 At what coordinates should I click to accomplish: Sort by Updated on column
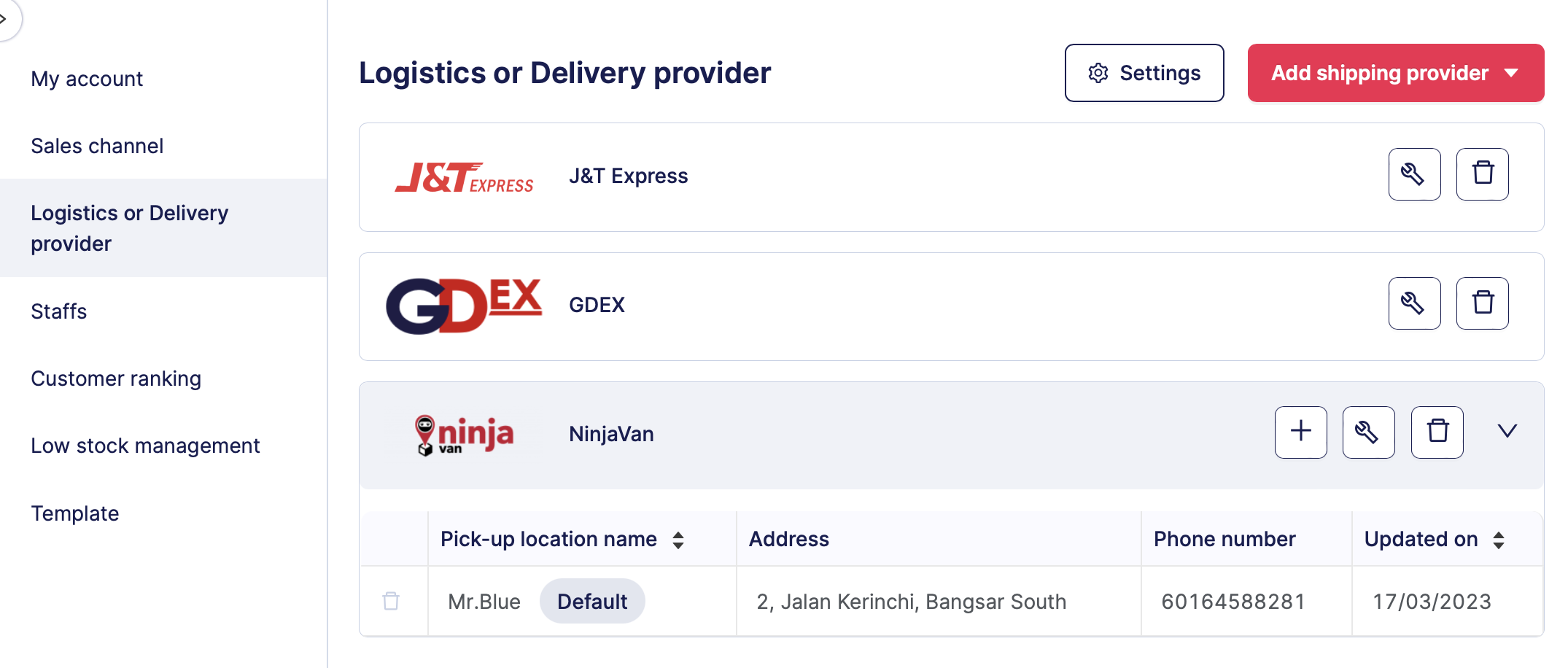click(x=1499, y=540)
